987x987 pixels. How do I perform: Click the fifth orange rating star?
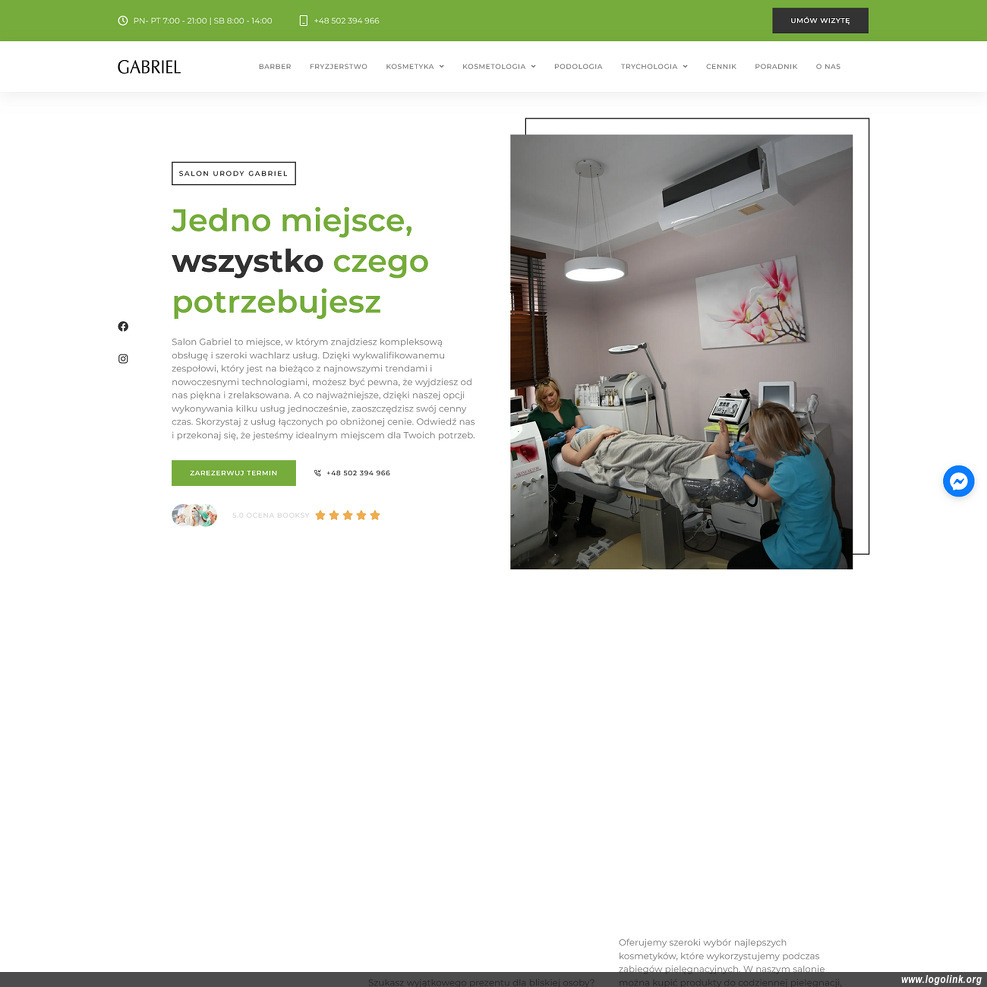coord(375,516)
